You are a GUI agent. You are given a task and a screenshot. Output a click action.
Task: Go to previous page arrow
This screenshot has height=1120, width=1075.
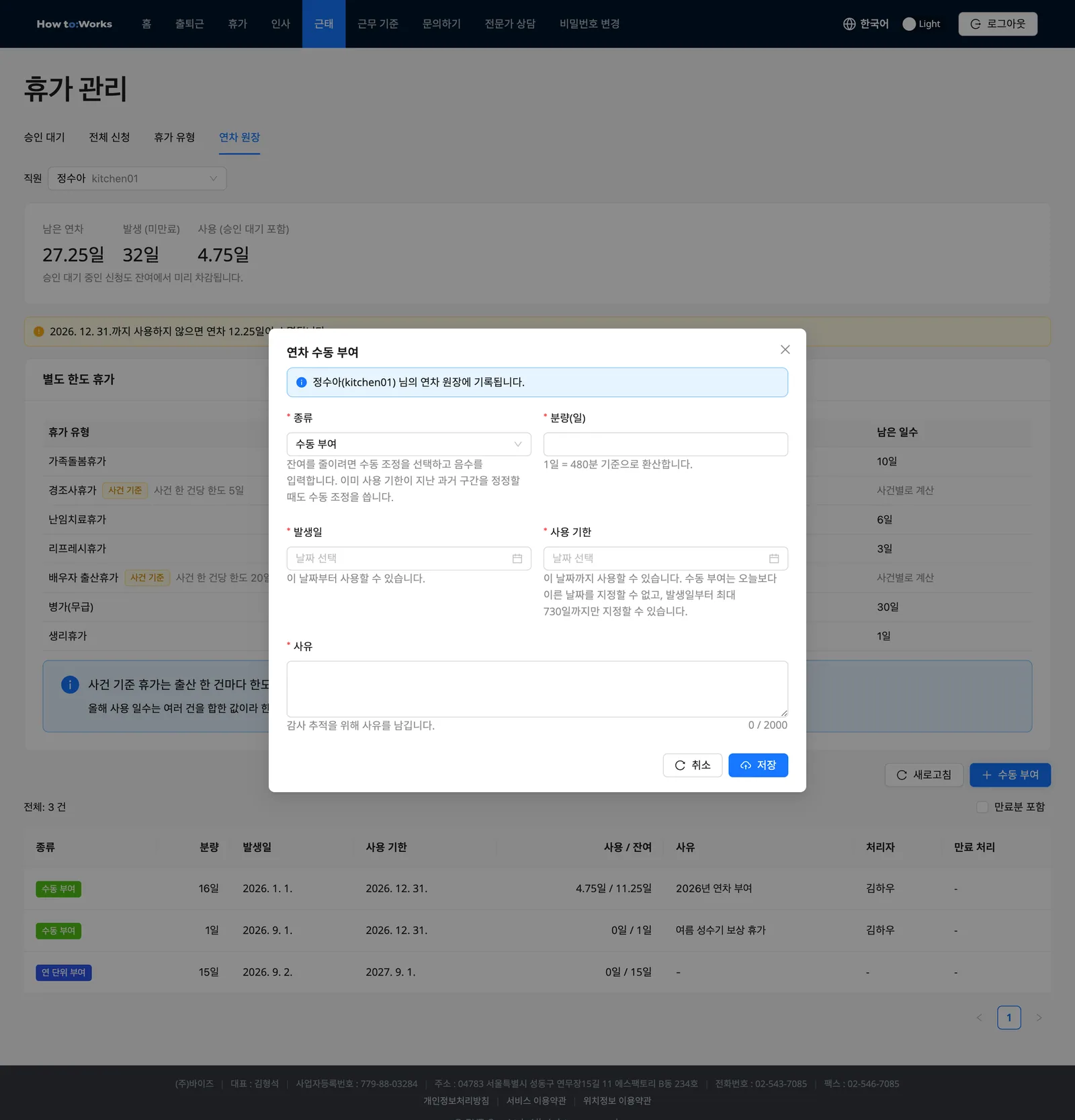[979, 1017]
